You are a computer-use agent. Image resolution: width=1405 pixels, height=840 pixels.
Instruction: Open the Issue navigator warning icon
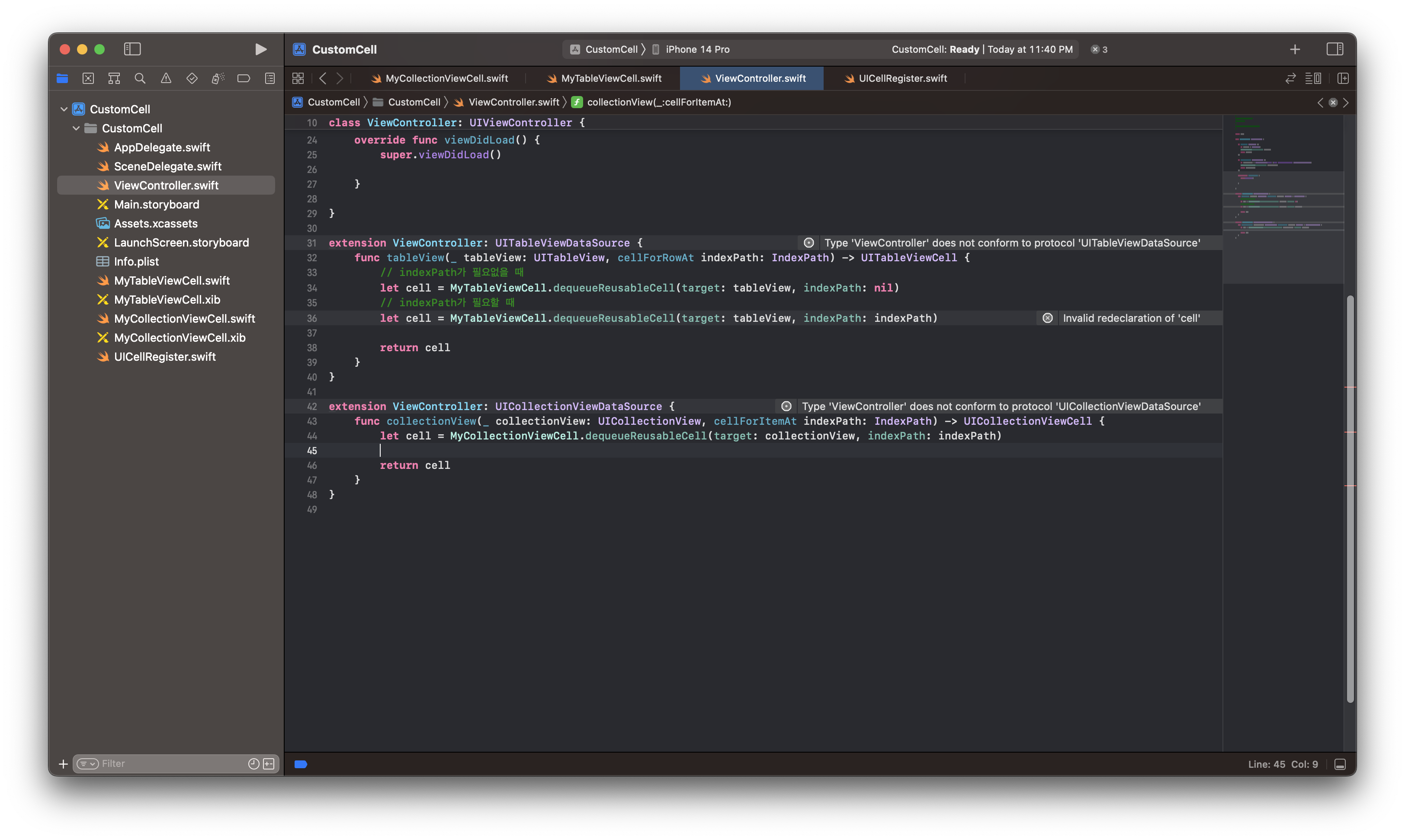(166, 78)
